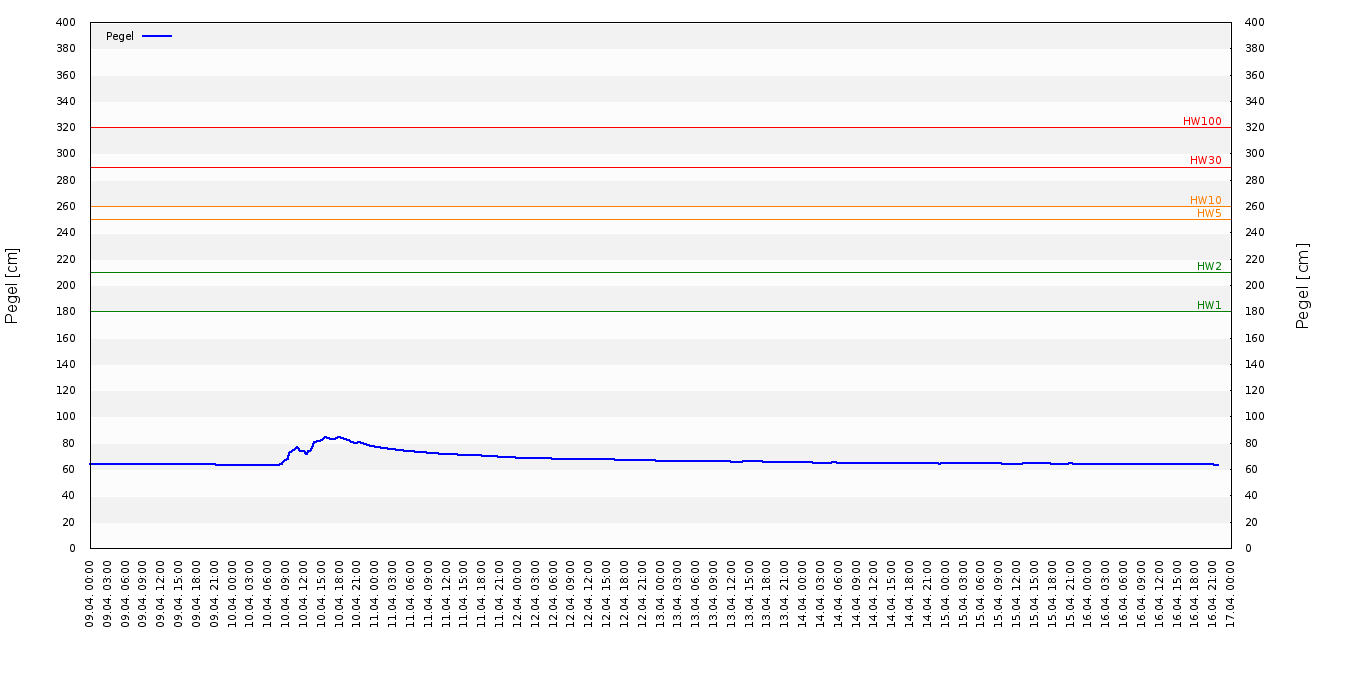This screenshot has width=1350, height=700.
Task: Click the 400 tick on left axis
Action: 65,22
